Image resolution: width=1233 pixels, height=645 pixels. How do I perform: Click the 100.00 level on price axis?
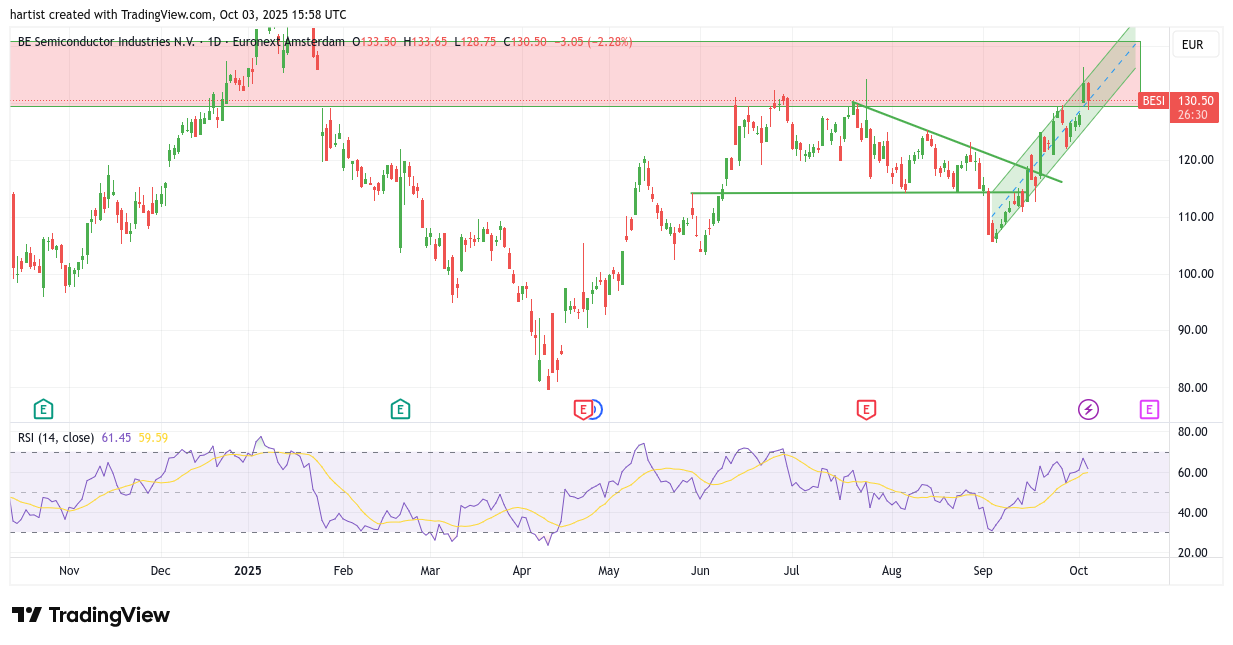pyautogui.click(x=1195, y=273)
